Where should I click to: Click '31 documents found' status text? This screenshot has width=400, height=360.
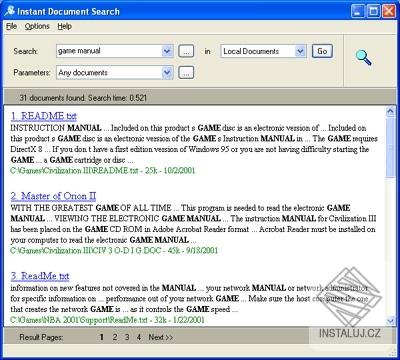[x=83, y=98]
